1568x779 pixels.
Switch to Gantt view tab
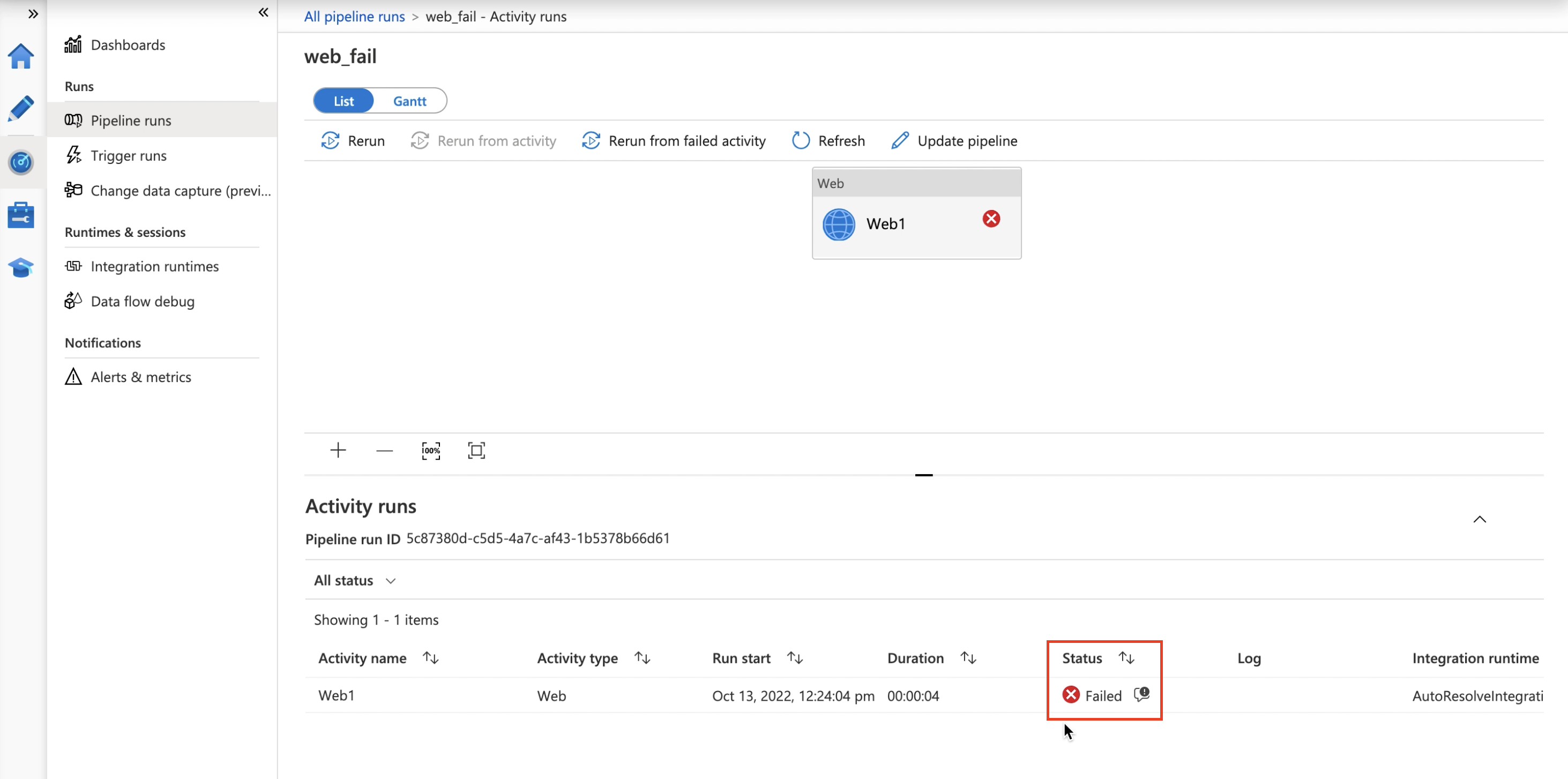click(x=409, y=100)
